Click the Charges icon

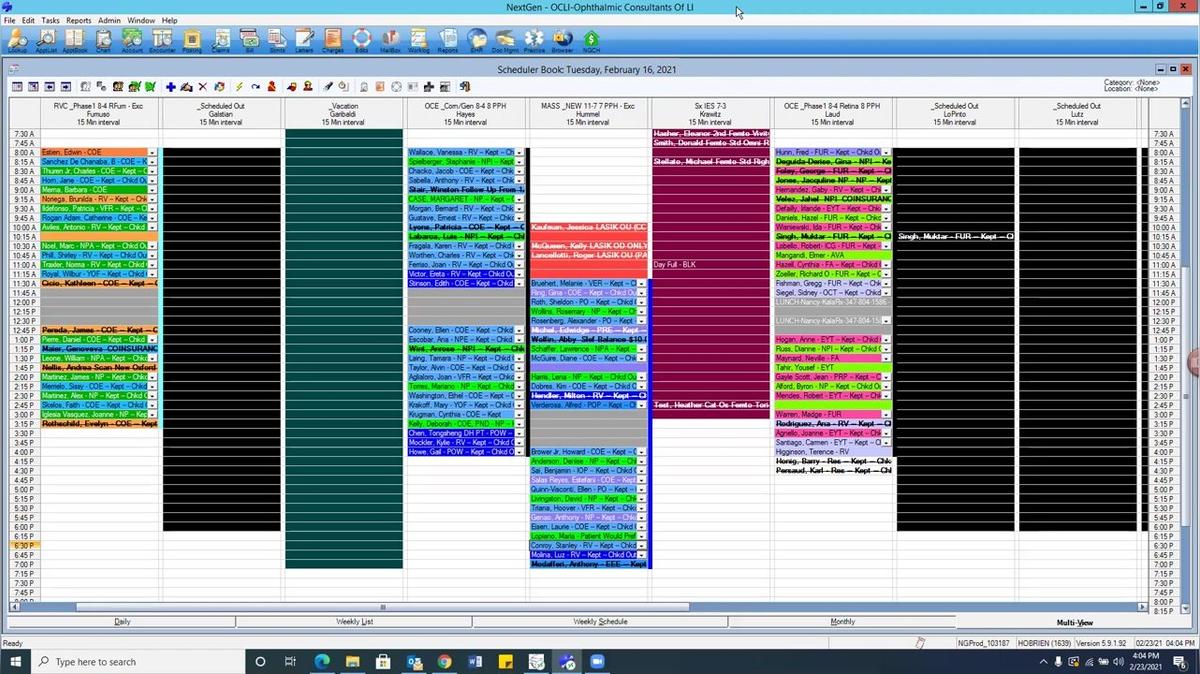[x=333, y=40]
